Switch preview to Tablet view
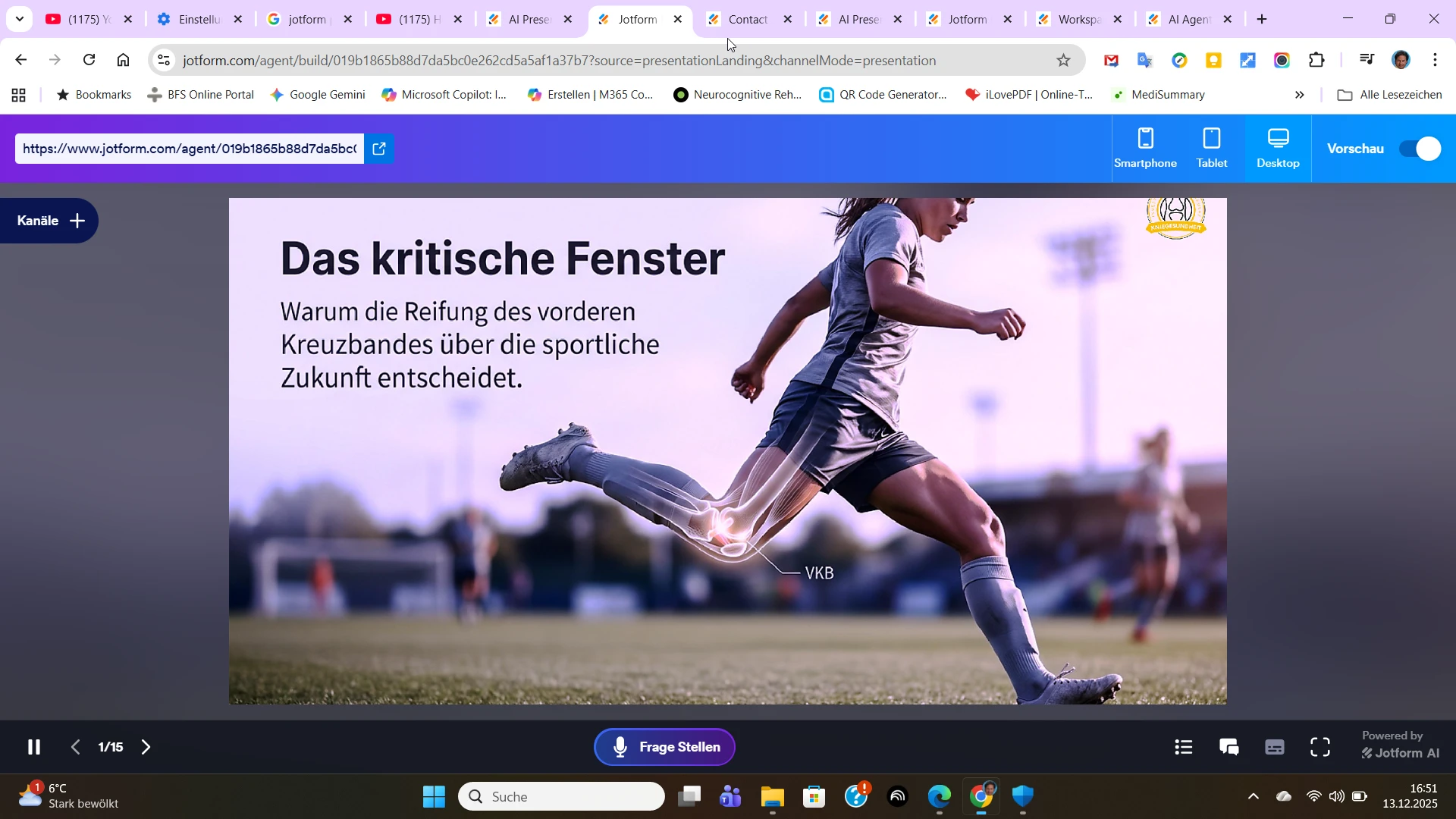1456x819 pixels. click(x=1210, y=148)
